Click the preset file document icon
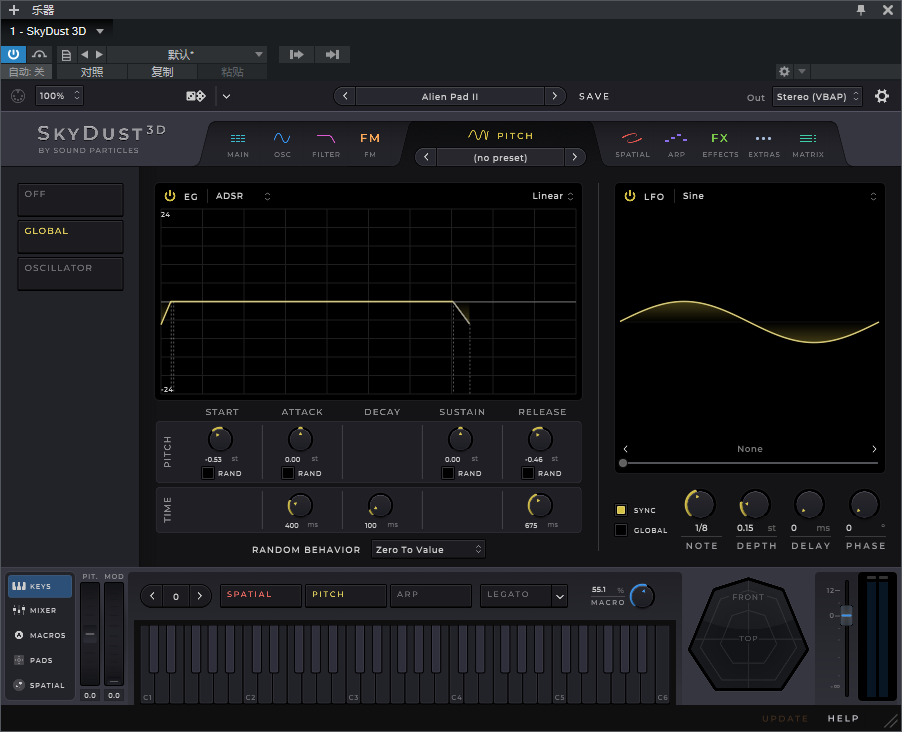 [66, 55]
